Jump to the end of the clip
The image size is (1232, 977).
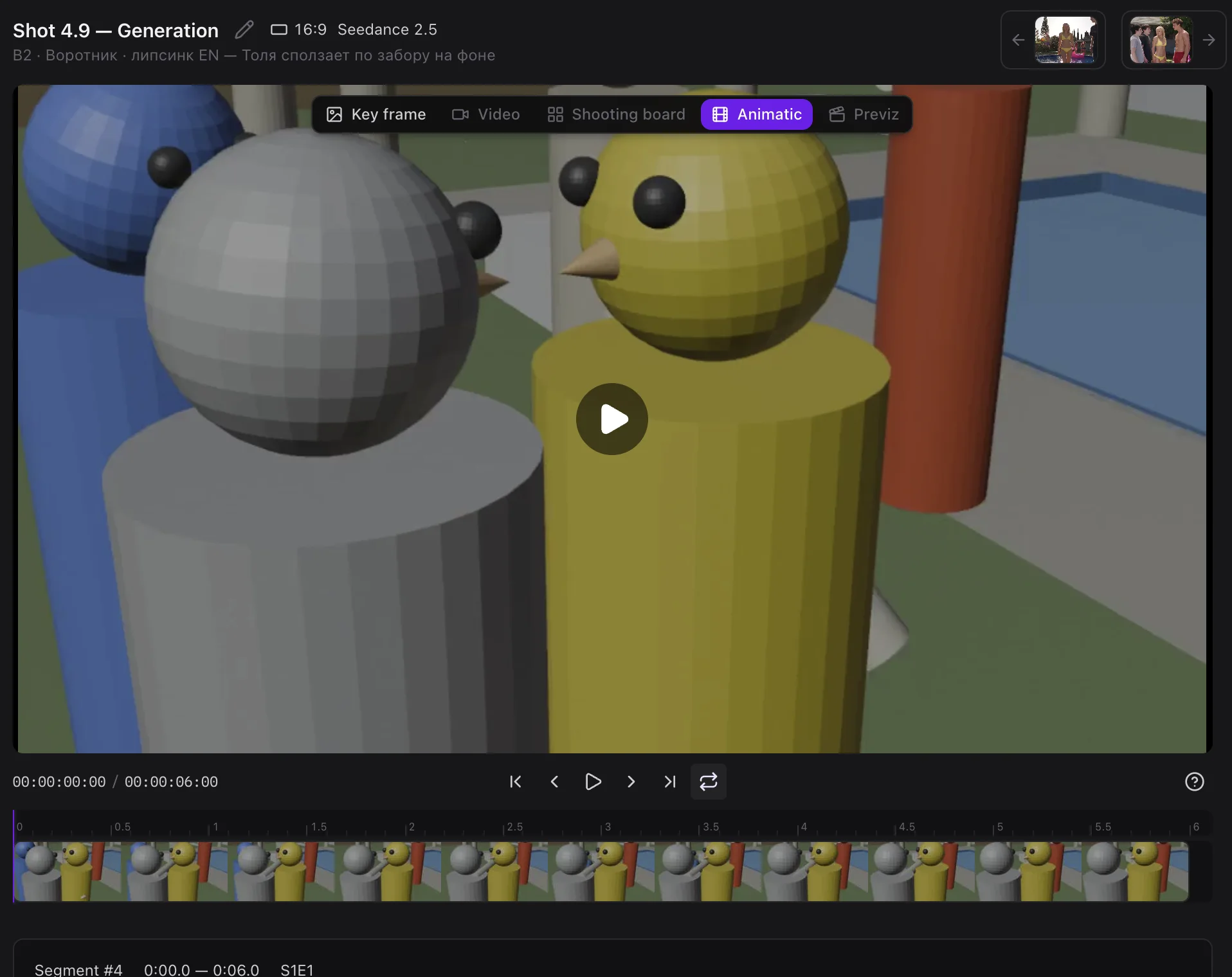tap(670, 782)
